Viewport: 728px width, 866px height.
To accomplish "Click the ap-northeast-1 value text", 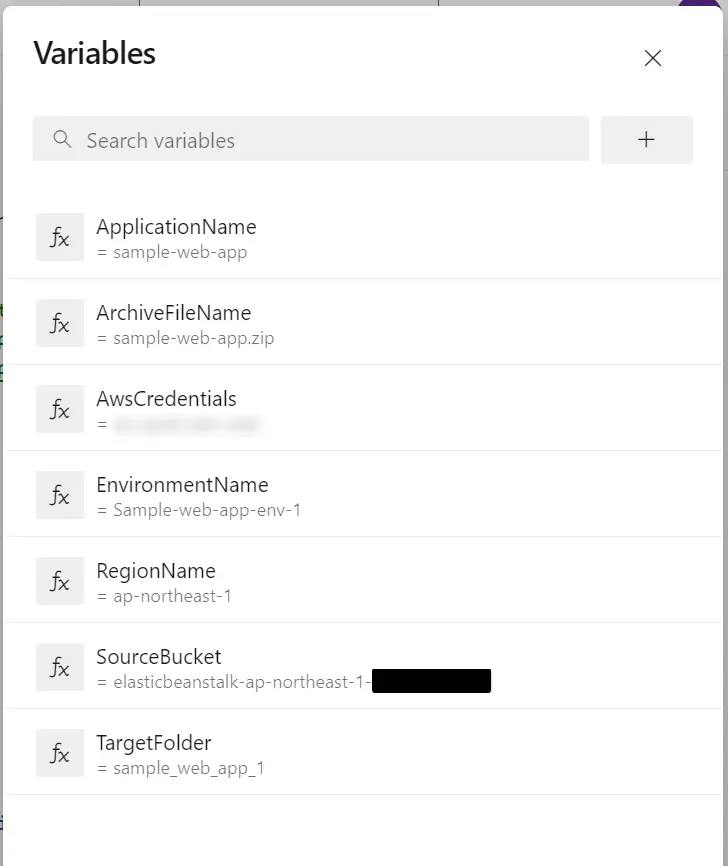I will pos(172,596).
